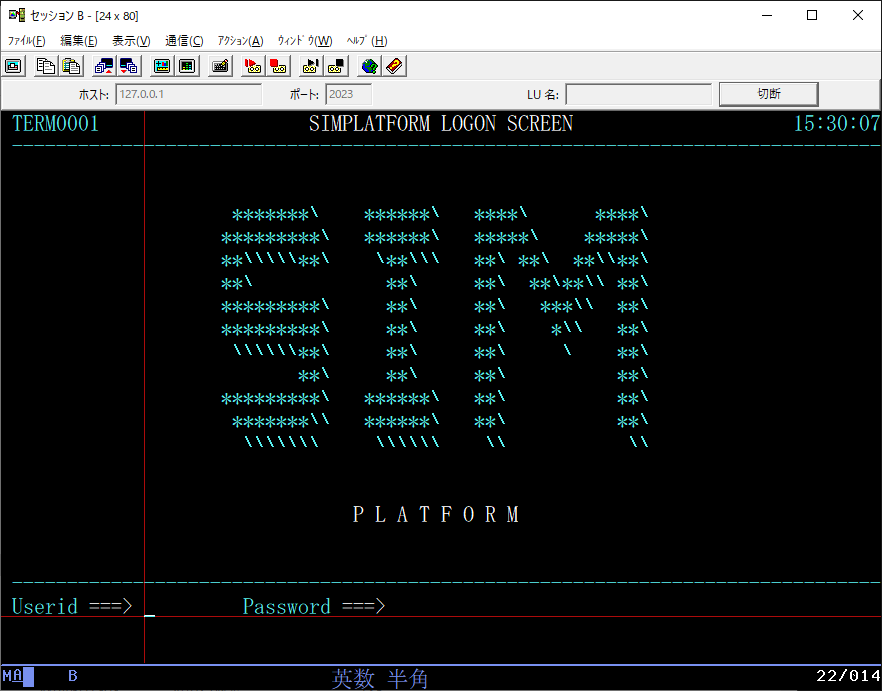
Task: Click the Paste clipboard toolbar icon
Action: tap(71, 66)
